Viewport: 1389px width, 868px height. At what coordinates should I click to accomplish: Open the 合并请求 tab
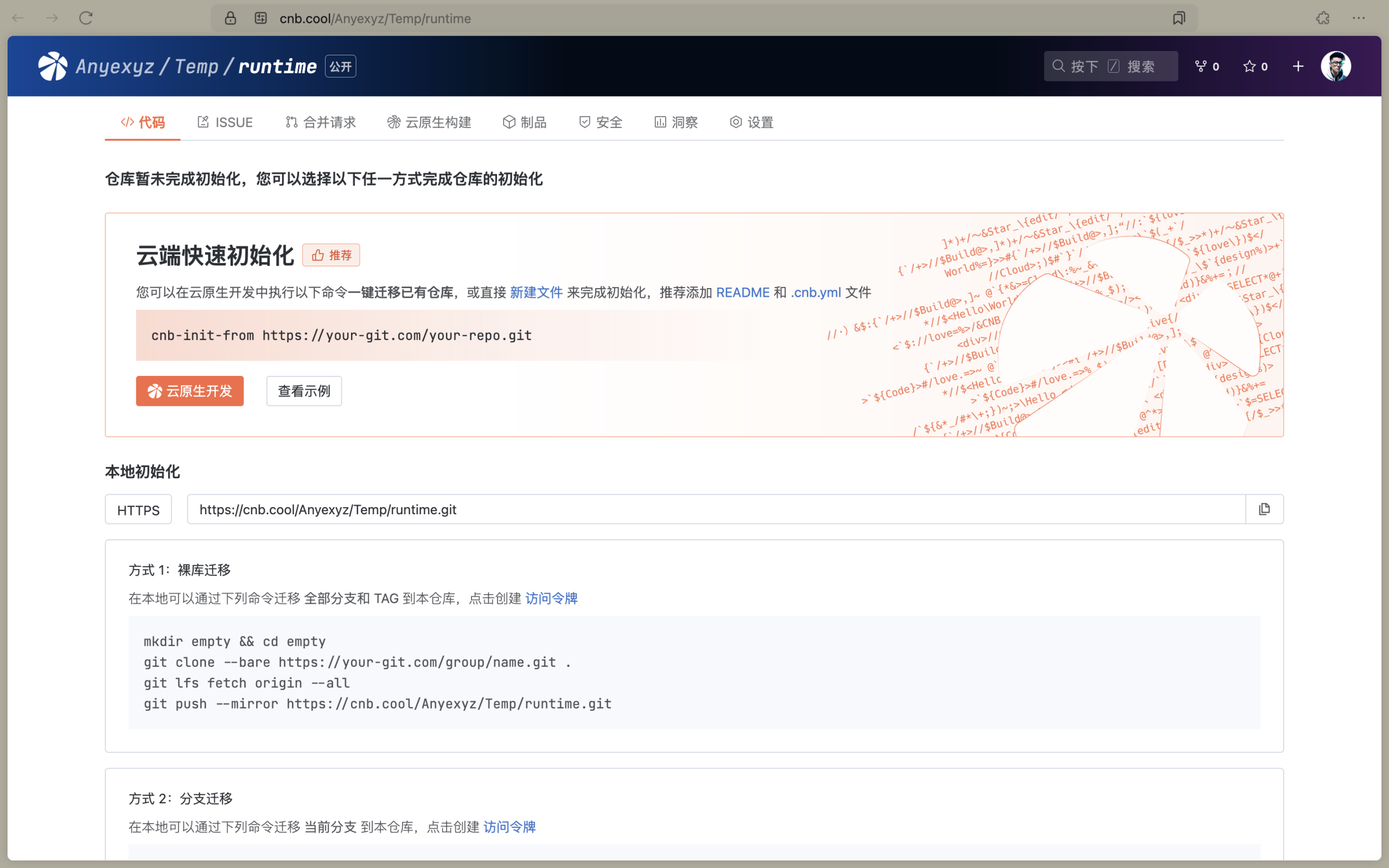320,122
